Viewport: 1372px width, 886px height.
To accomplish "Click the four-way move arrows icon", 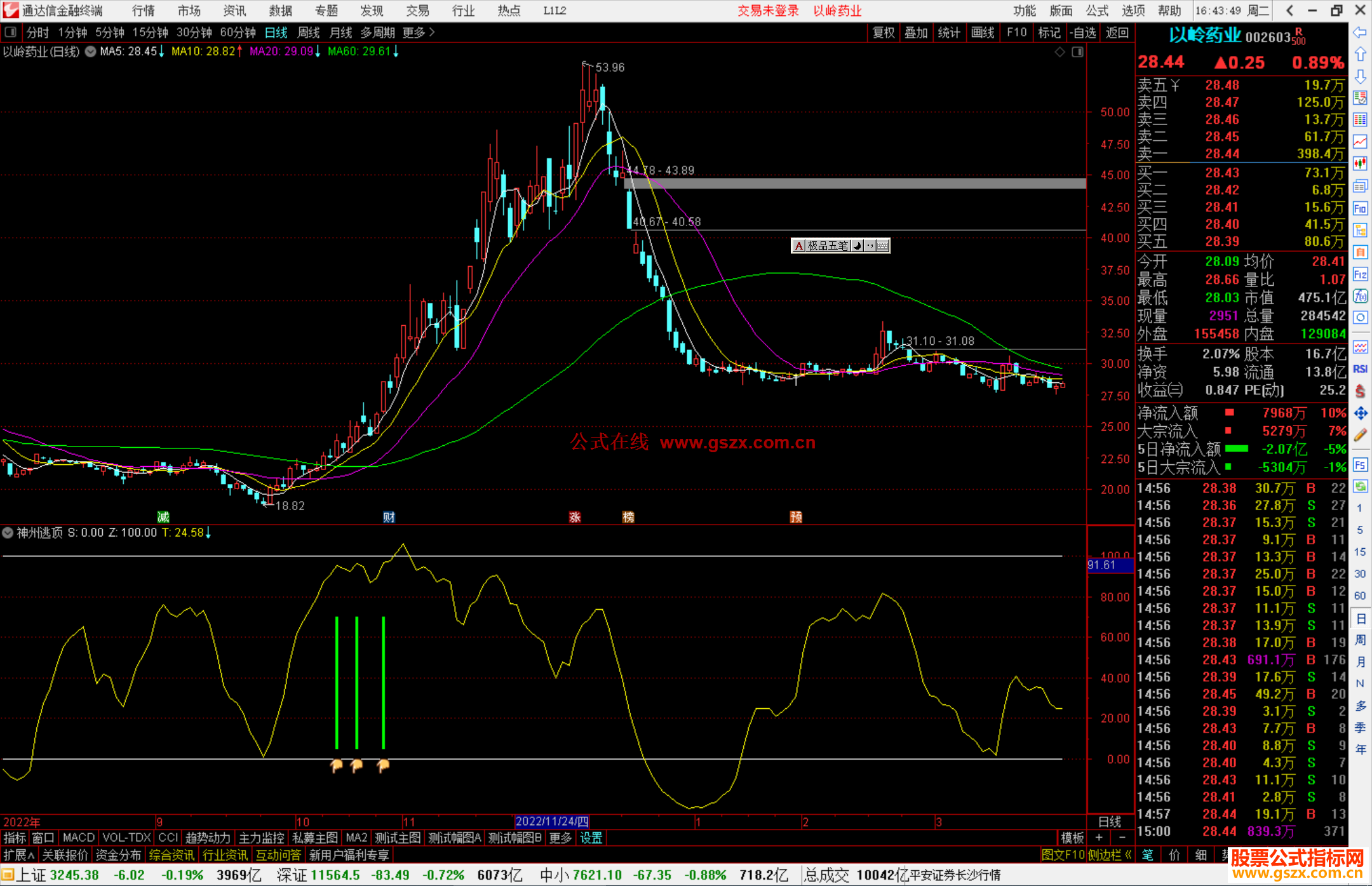I will (x=1360, y=413).
